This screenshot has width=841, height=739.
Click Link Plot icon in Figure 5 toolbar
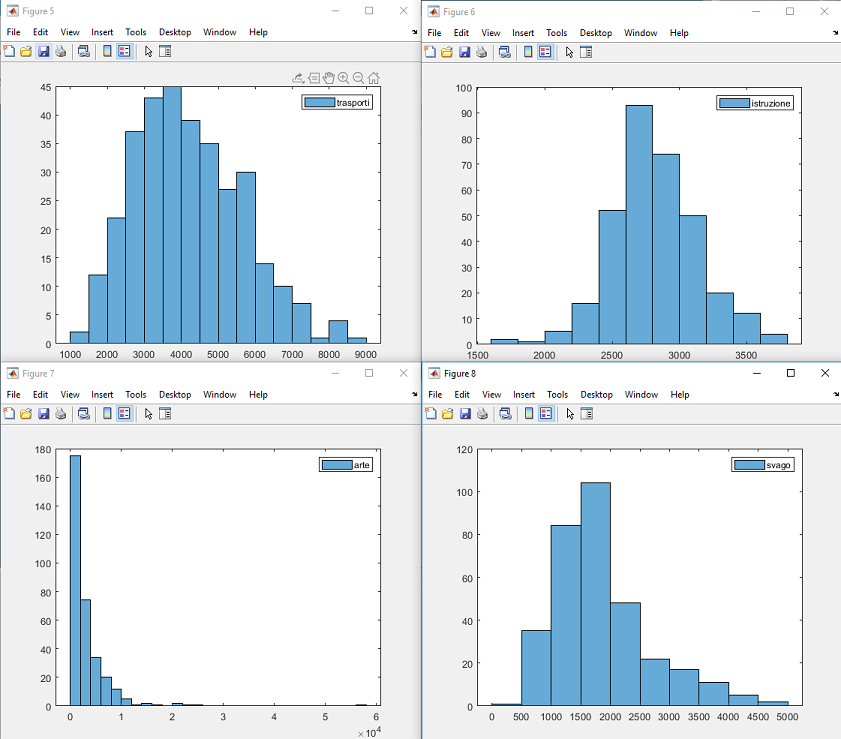pos(84,51)
